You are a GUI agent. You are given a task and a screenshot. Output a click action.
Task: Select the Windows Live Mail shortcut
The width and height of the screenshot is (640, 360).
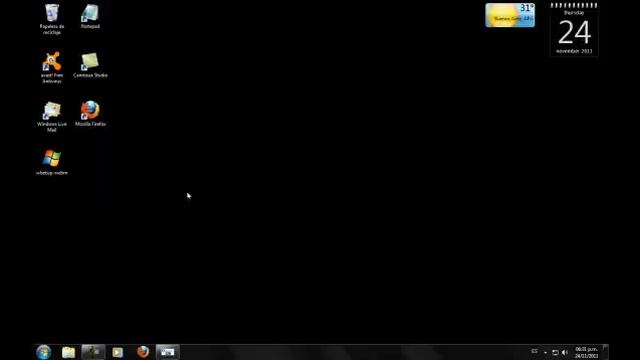(52, 117)
